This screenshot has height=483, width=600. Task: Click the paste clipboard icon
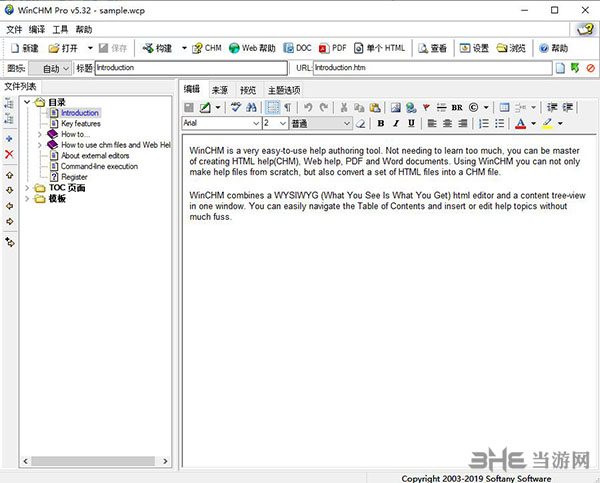375,108
